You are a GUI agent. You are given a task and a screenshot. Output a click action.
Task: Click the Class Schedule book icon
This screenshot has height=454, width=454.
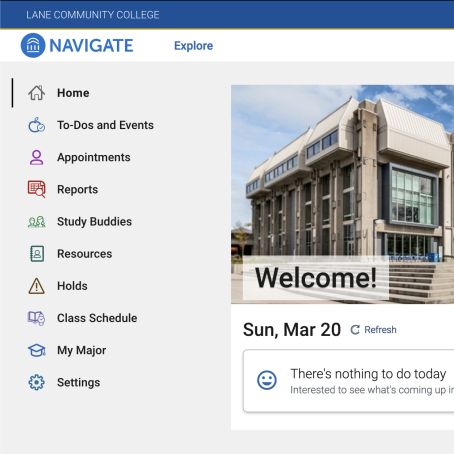36,318
